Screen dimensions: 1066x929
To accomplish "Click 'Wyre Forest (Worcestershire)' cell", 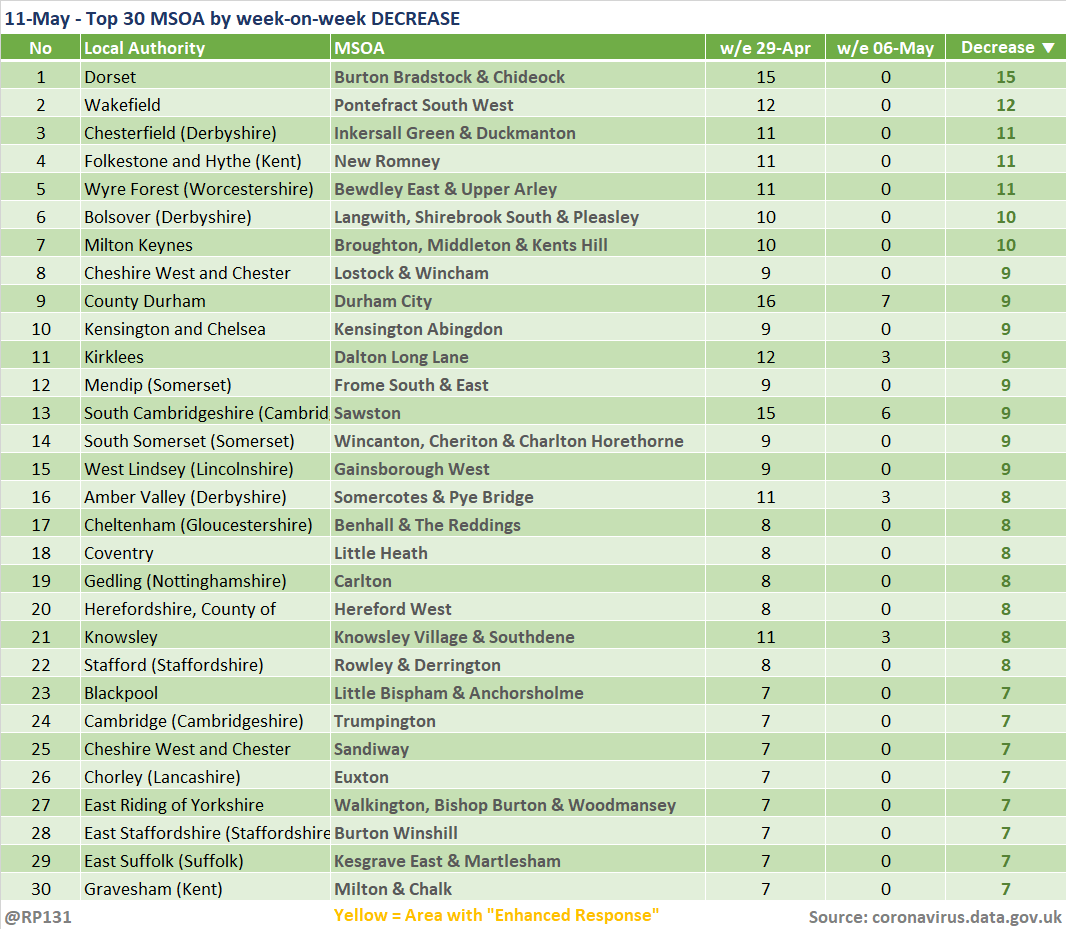I will 205,189.
